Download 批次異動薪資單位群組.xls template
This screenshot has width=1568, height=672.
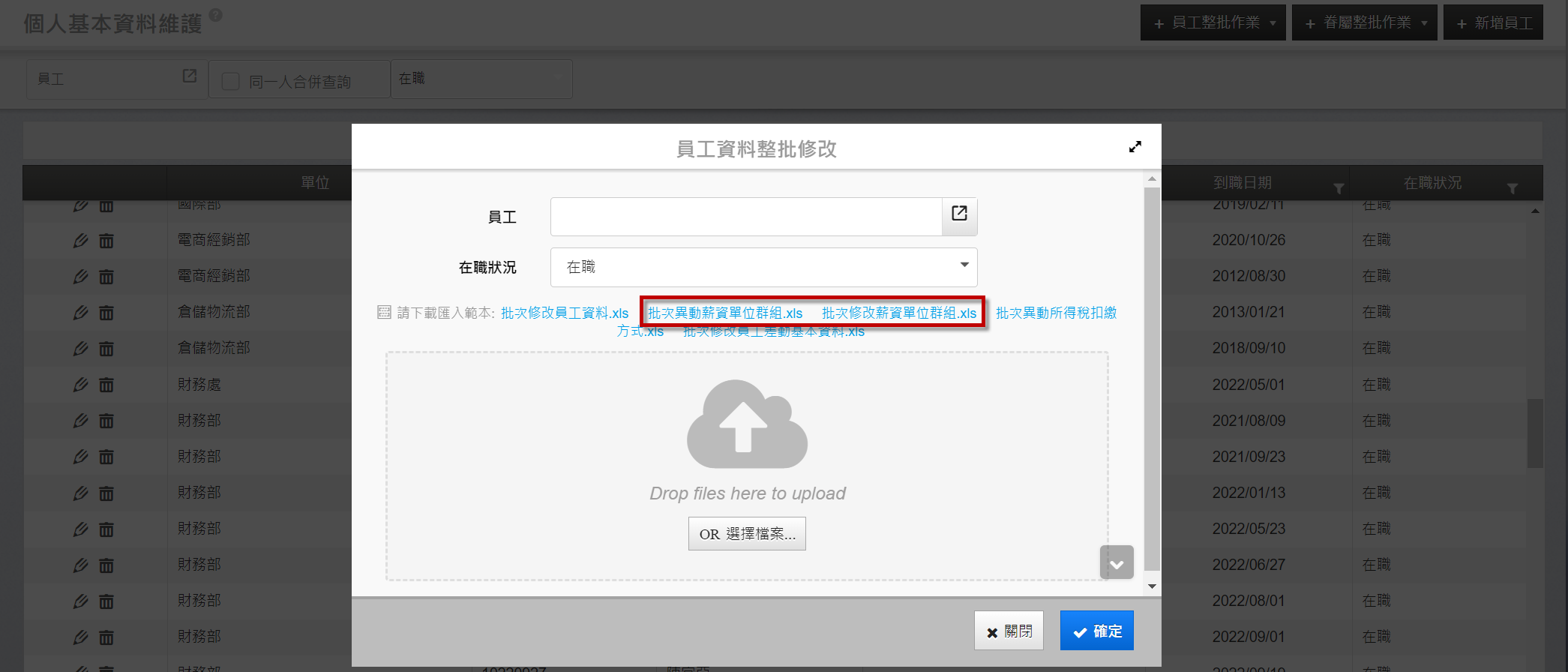pos(724,313)
